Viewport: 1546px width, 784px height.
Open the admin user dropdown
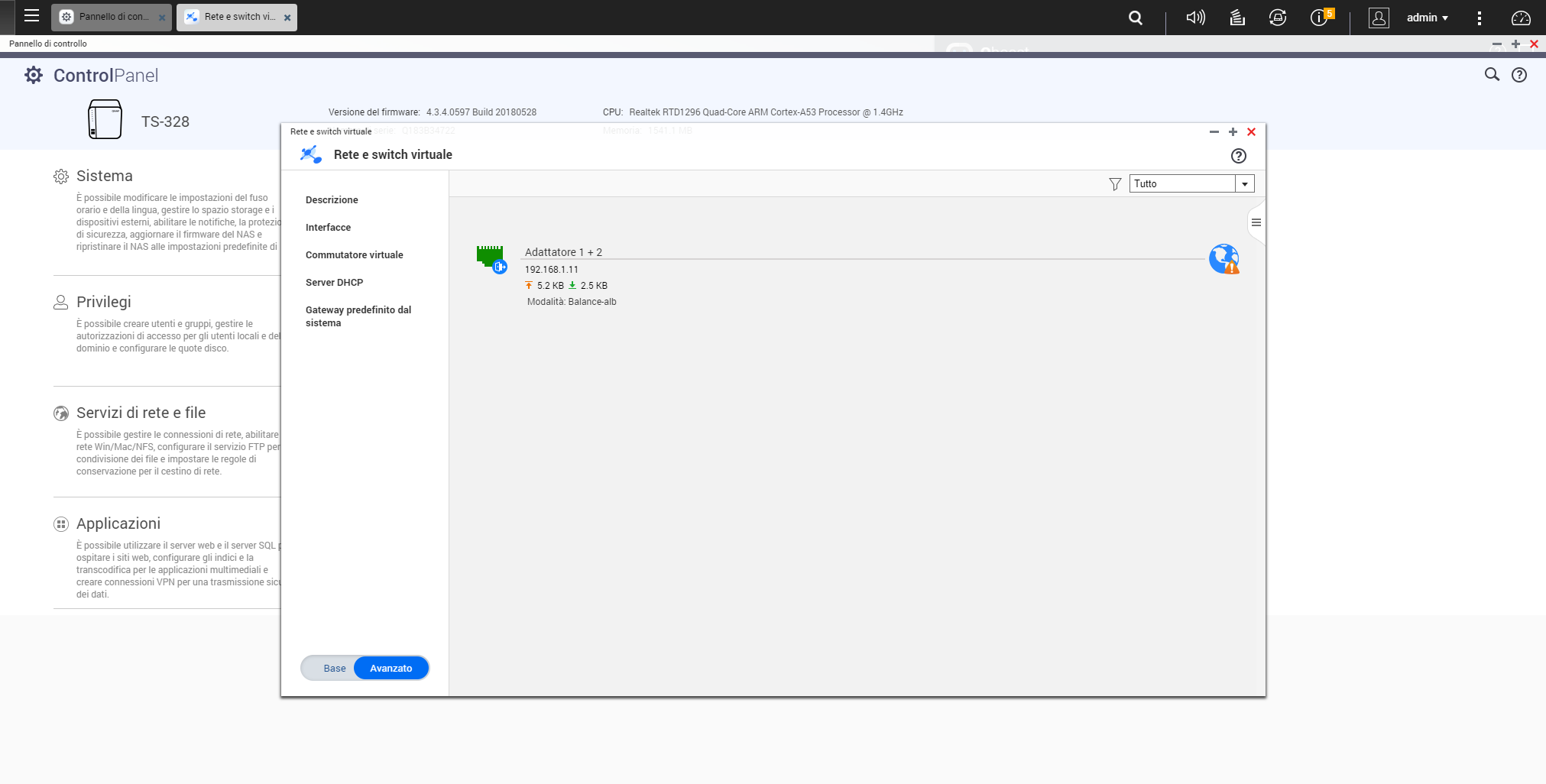coord(1427,18)
